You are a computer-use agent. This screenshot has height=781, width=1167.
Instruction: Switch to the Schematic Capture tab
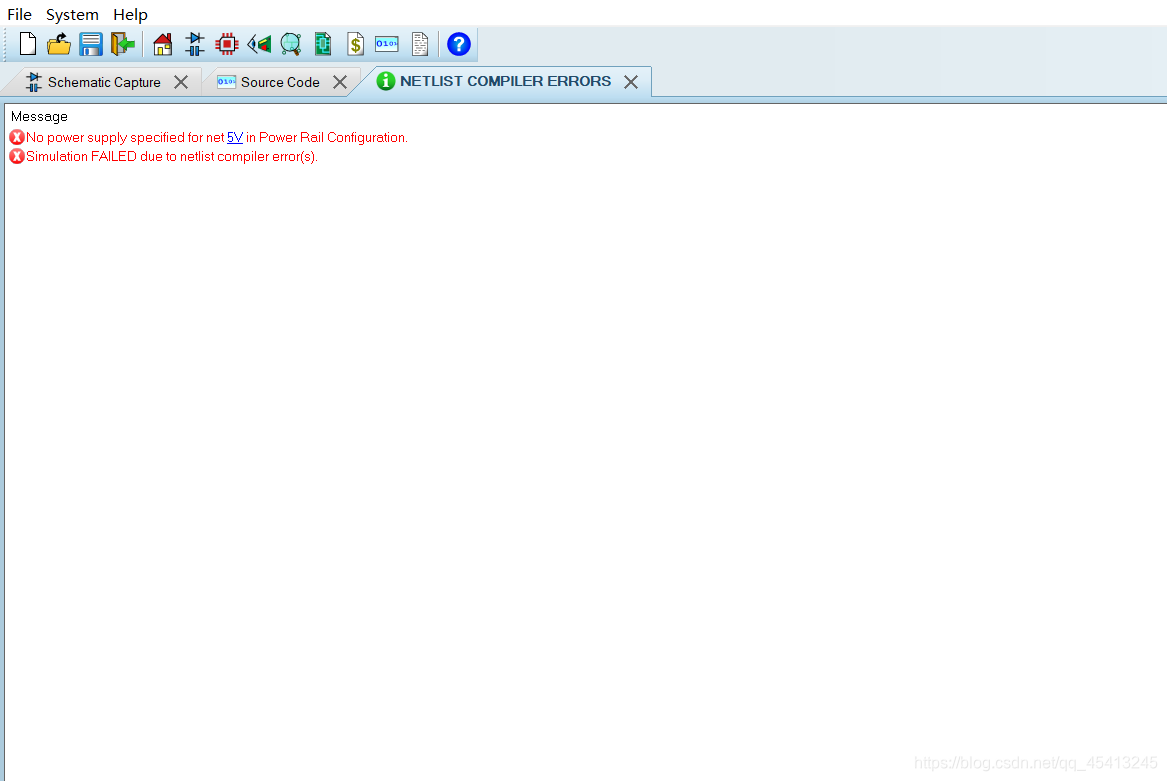[104, 83]
